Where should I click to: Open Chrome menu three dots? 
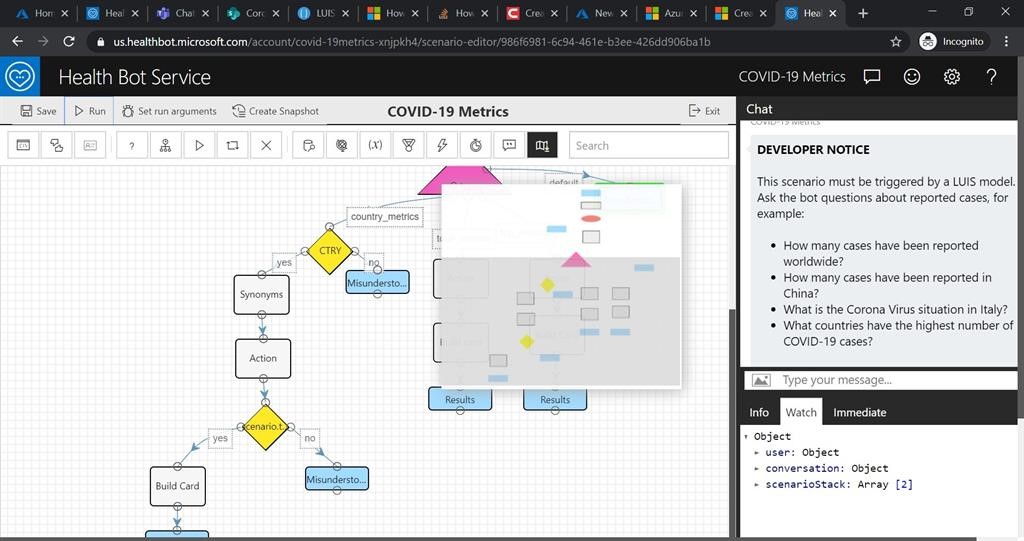tap(1006, 41)
